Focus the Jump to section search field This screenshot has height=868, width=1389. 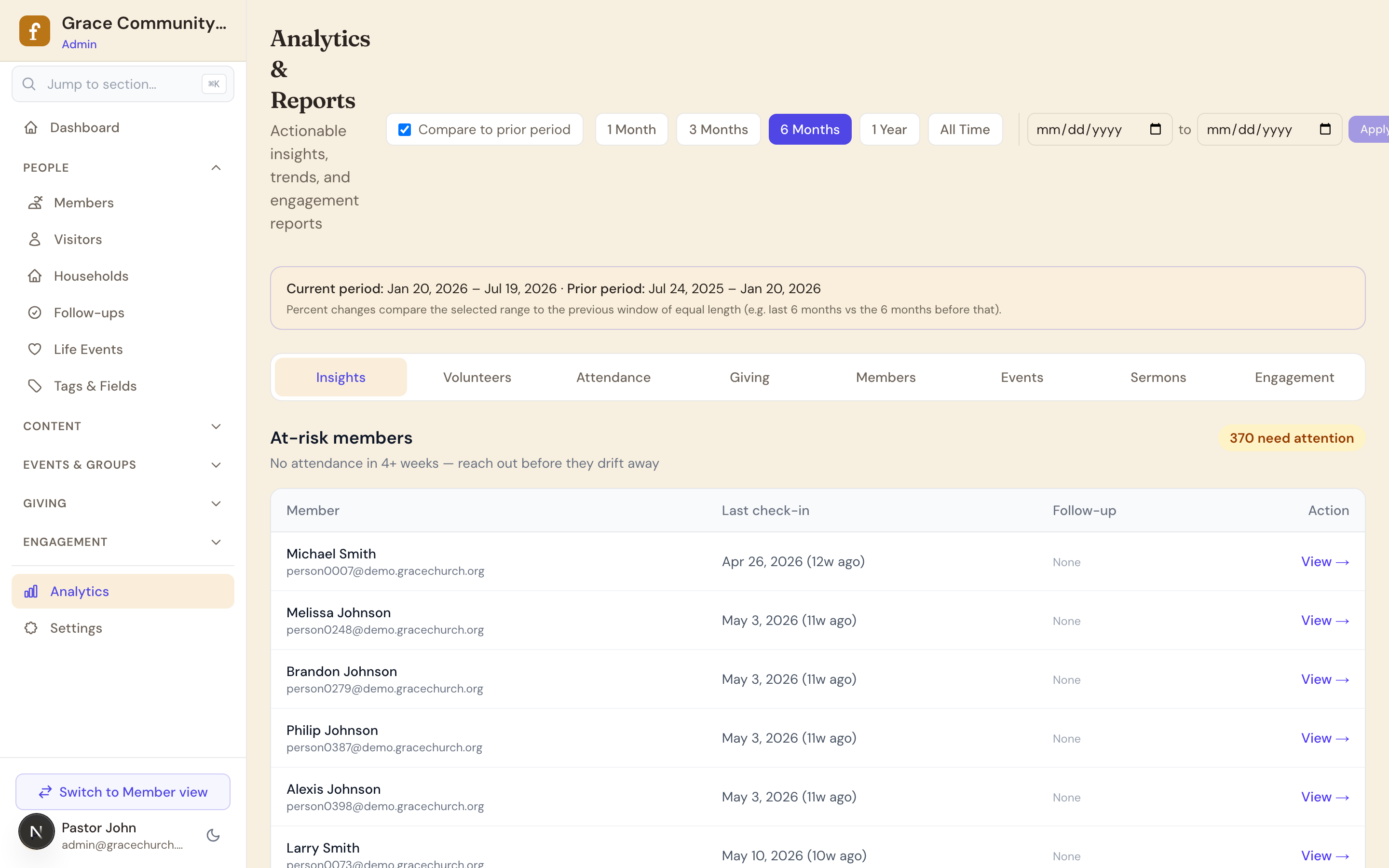coord(123,84)
